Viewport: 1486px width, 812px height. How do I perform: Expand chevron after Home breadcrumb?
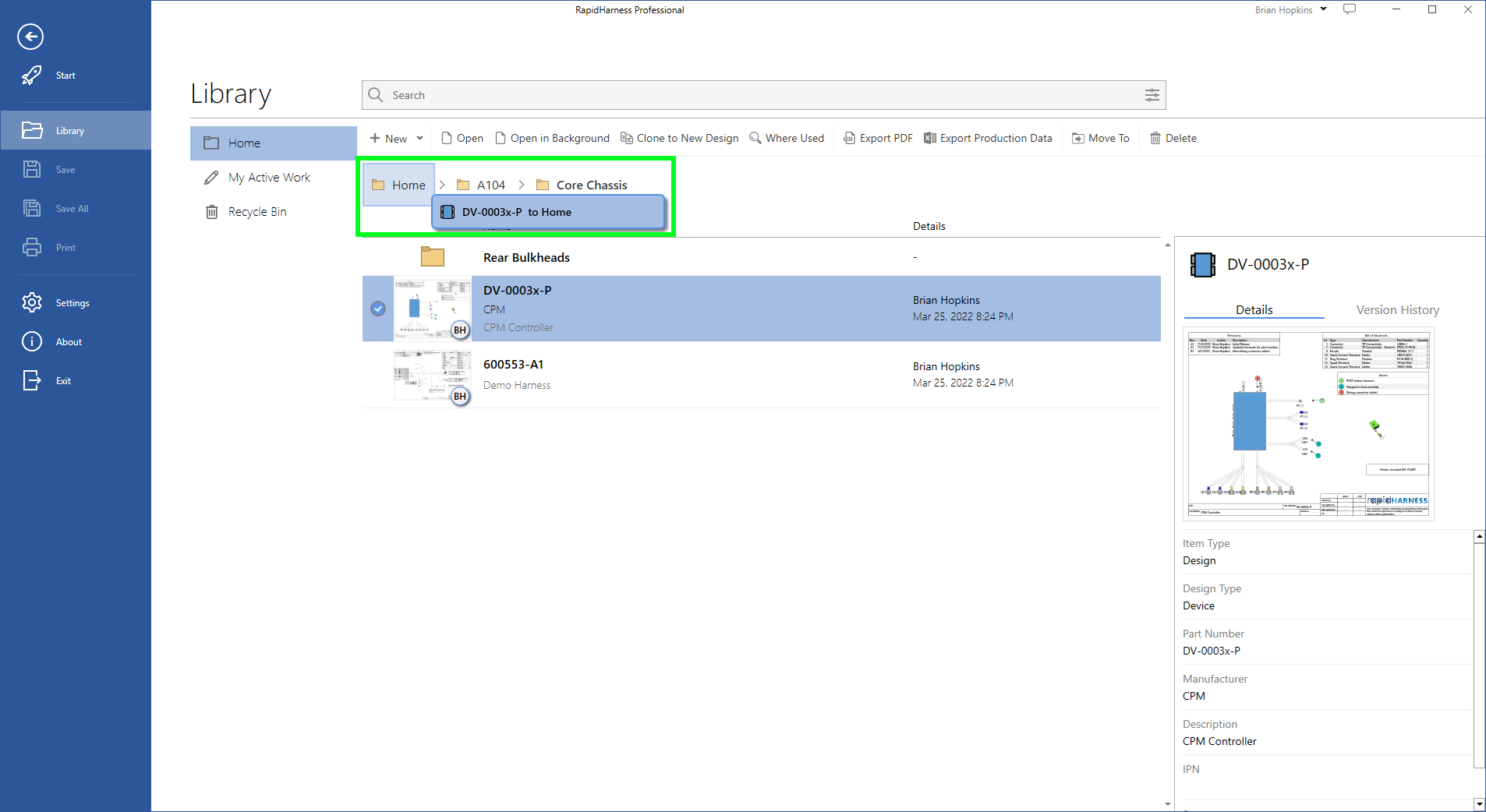pyautogui.click(x=442, y=185)
